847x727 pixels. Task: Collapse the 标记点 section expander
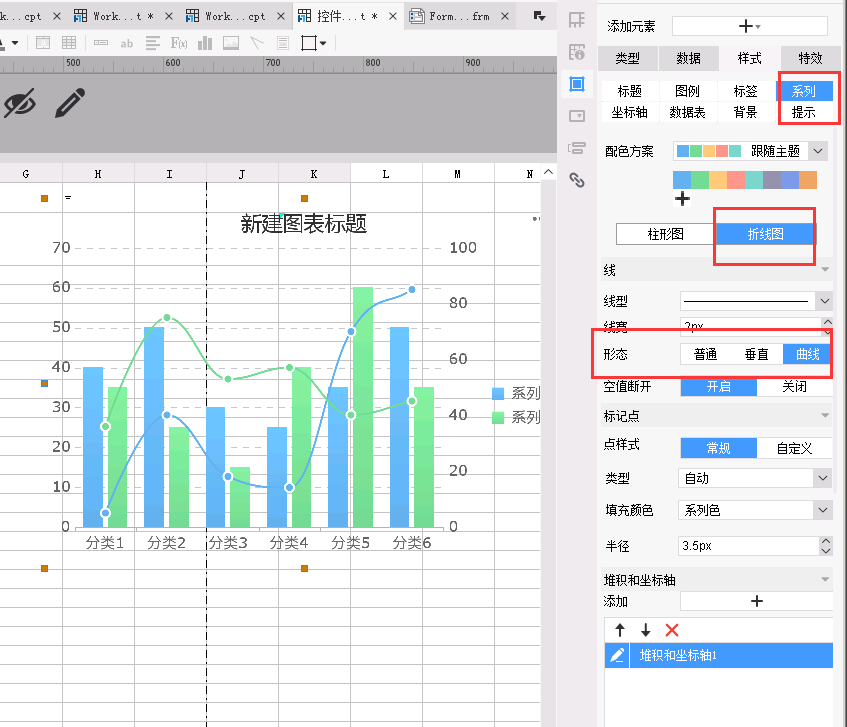pos(825,415)
